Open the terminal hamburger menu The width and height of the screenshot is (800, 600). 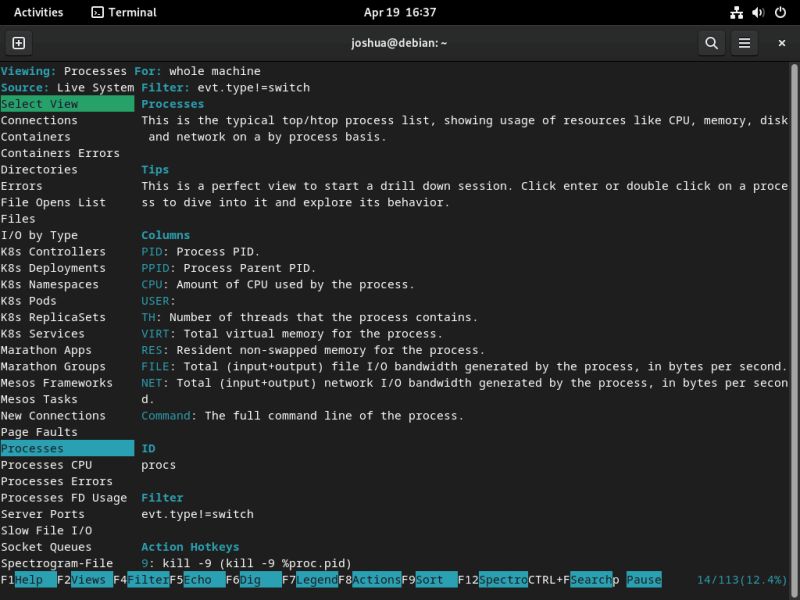pos(746,43)
